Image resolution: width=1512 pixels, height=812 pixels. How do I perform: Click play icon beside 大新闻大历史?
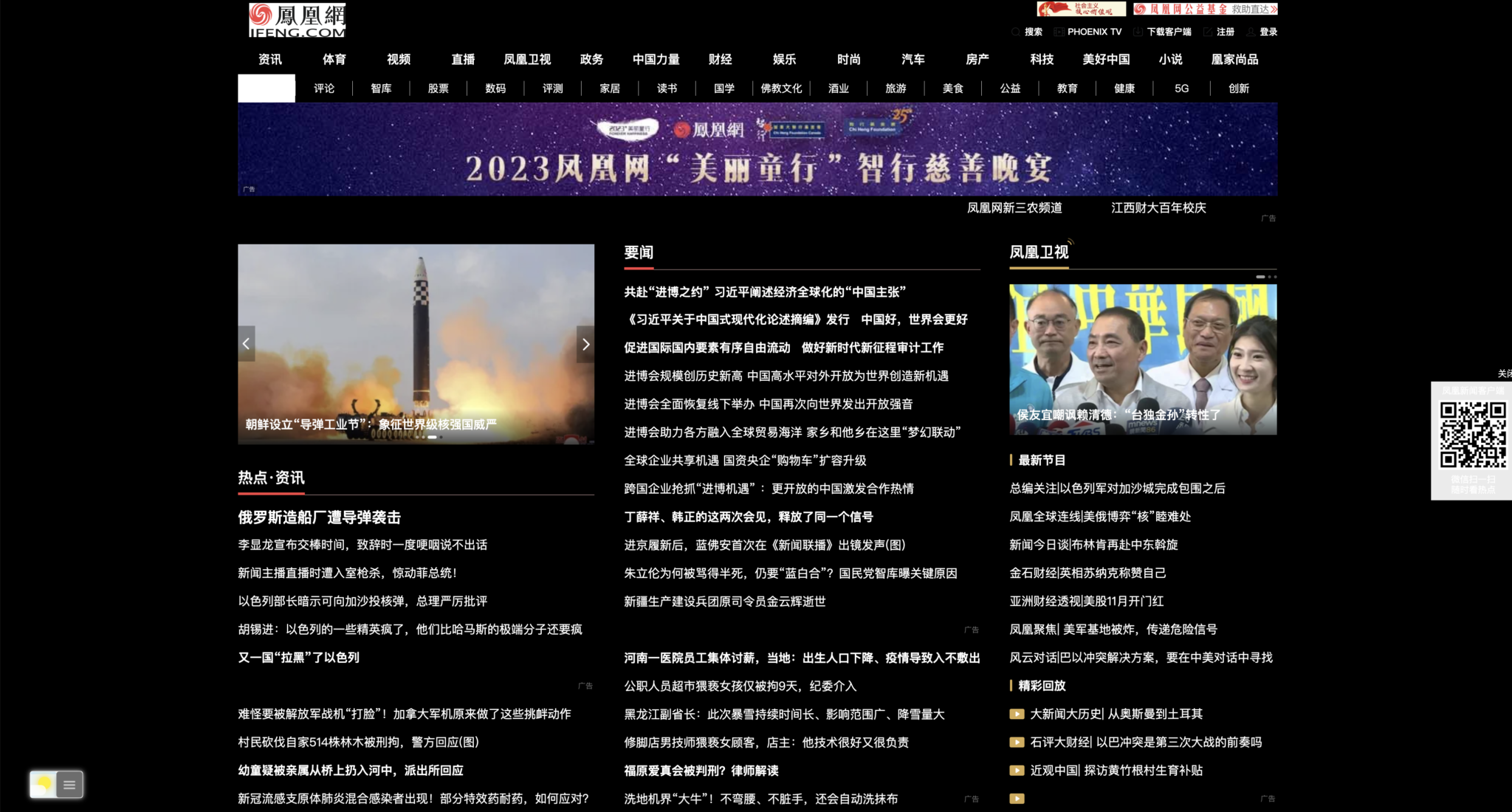1017,714
